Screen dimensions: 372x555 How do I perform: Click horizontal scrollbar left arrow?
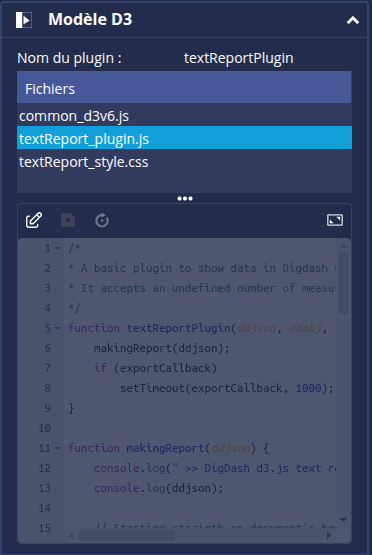point(71,535)
